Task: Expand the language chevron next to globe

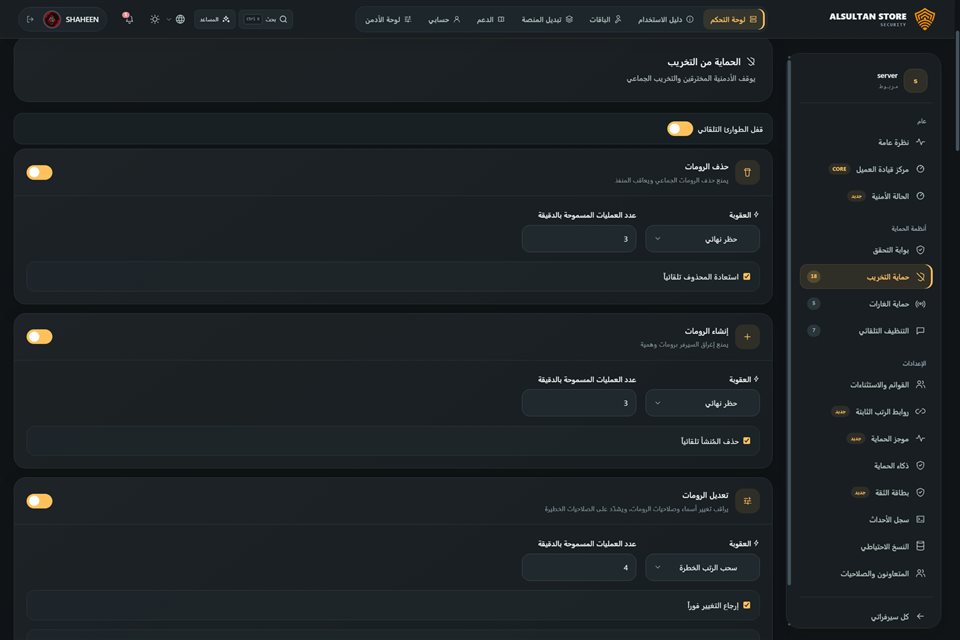Action: point(168,20)
